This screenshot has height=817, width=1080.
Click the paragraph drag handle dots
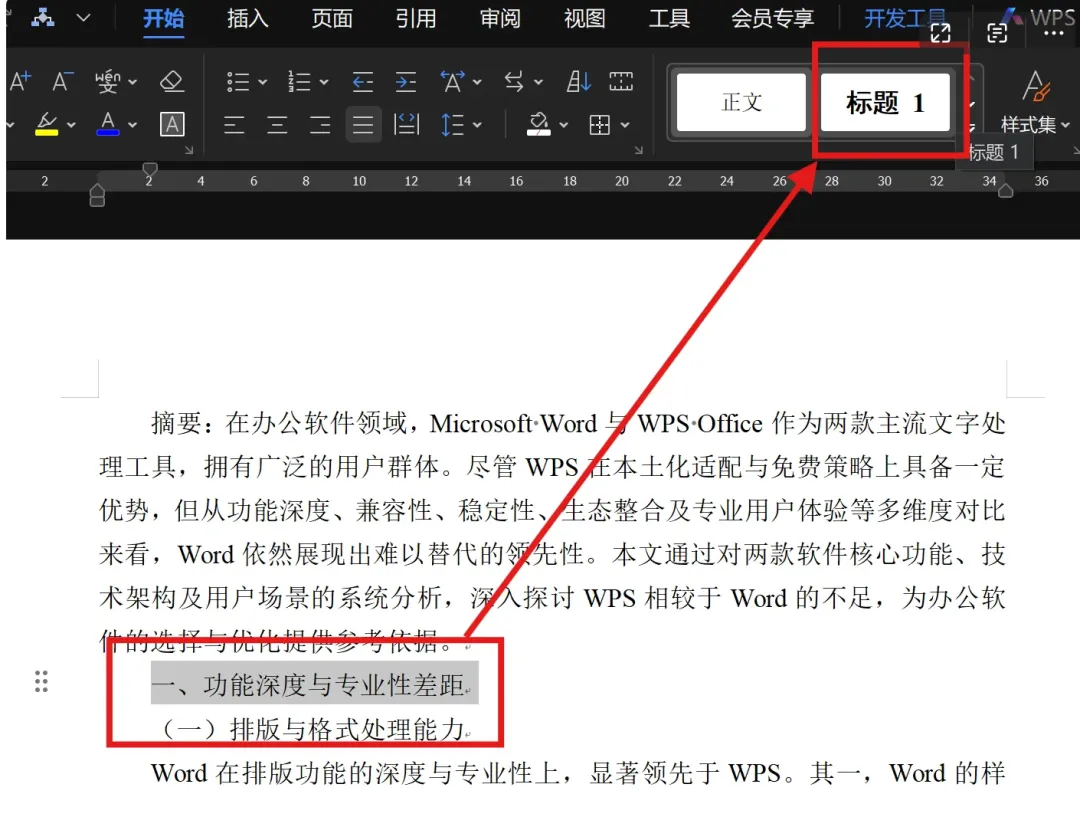point(41,681)
